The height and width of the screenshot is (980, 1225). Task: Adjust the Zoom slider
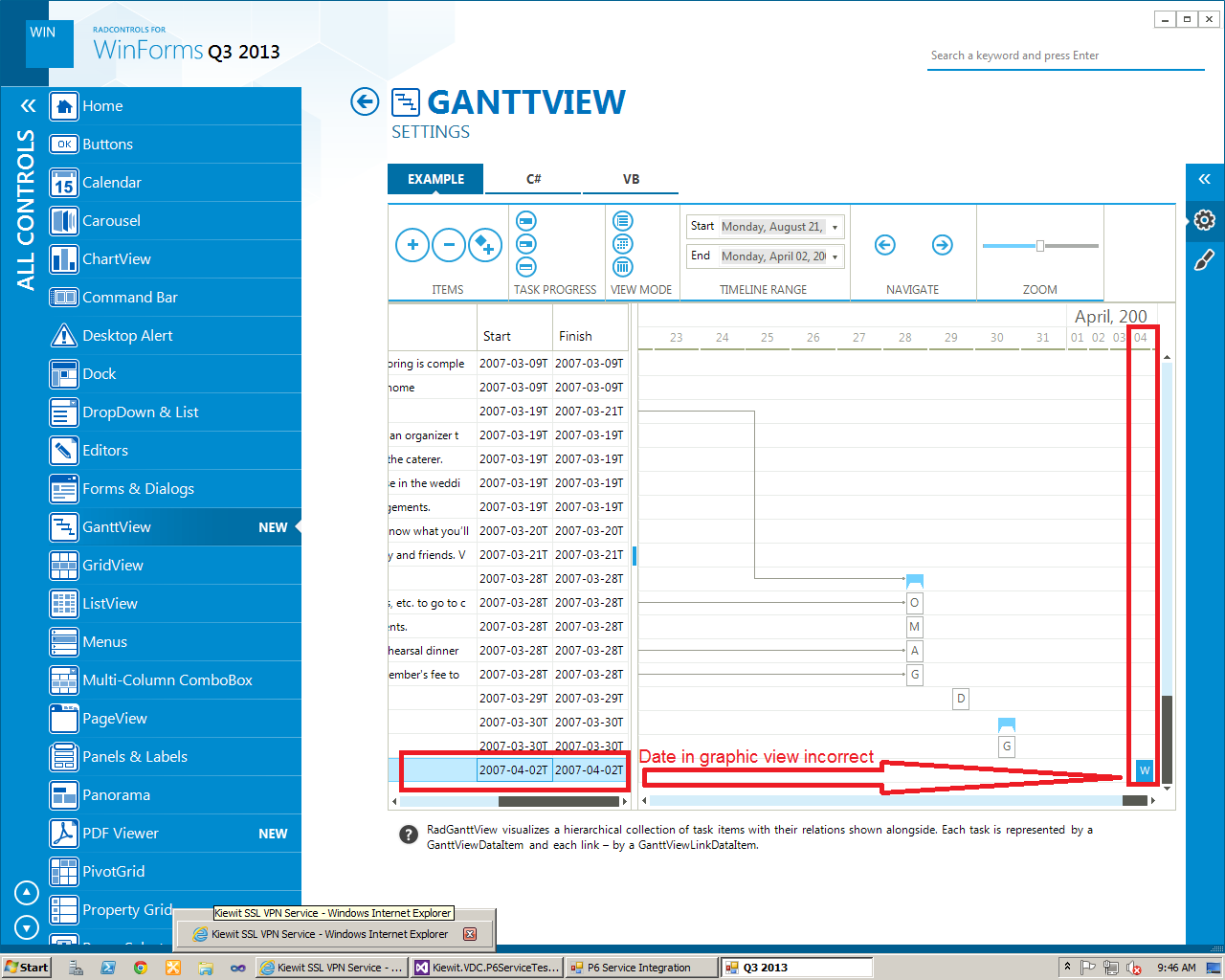[1040, 246]
